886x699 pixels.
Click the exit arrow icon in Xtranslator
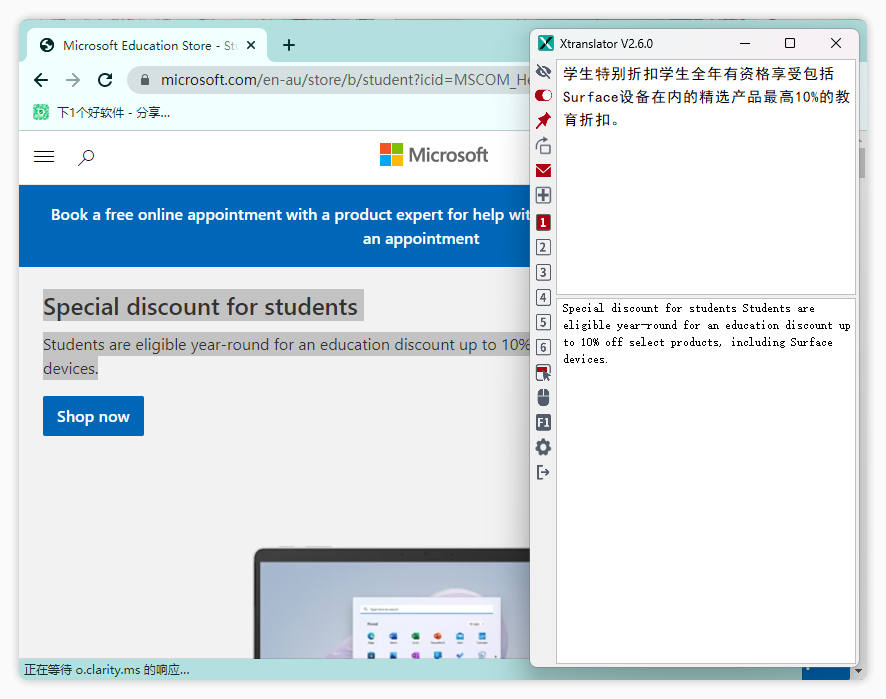coord(543,472)
